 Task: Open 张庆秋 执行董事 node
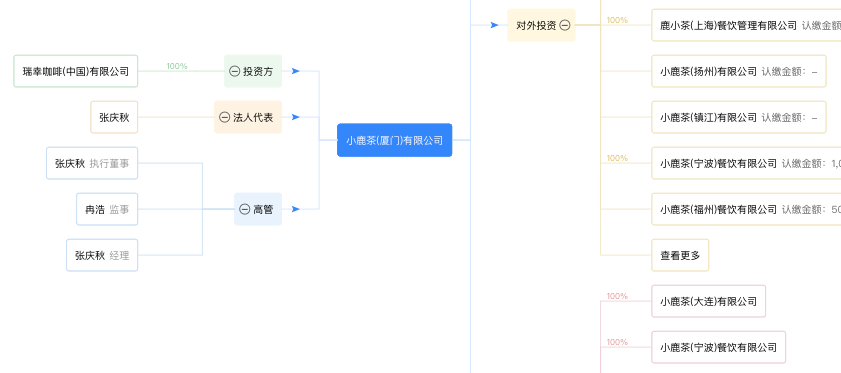[x=92, y=163]
